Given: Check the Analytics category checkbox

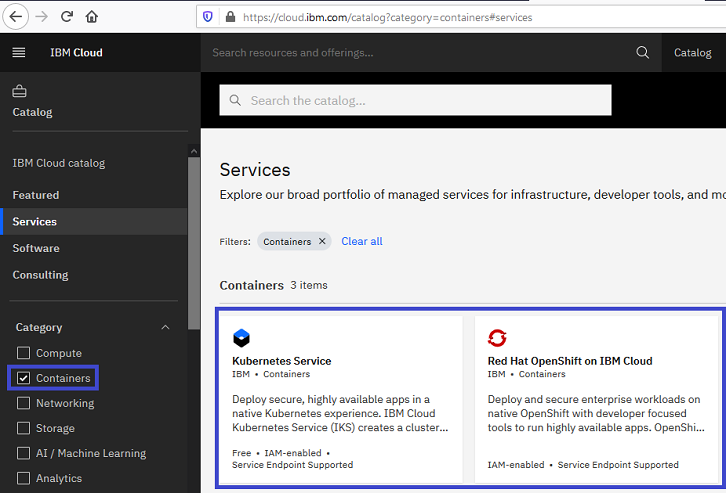Looking at the screenshot, I should click(23, 478).
